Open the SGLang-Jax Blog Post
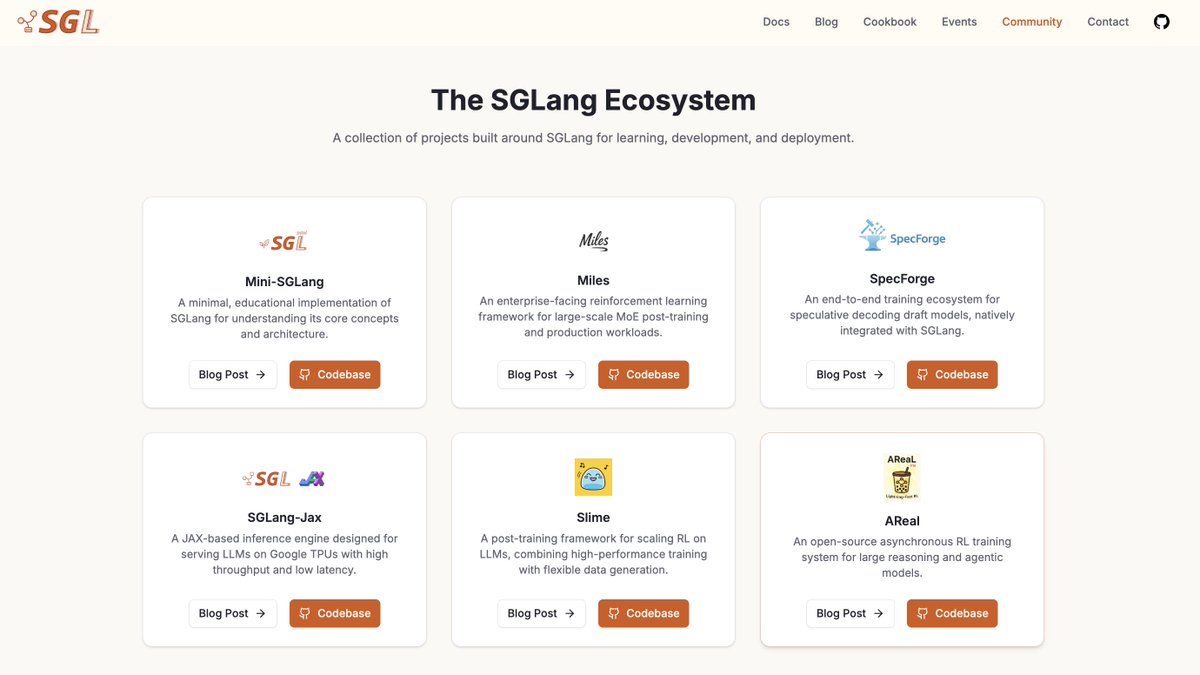 [x=232, y=613]
